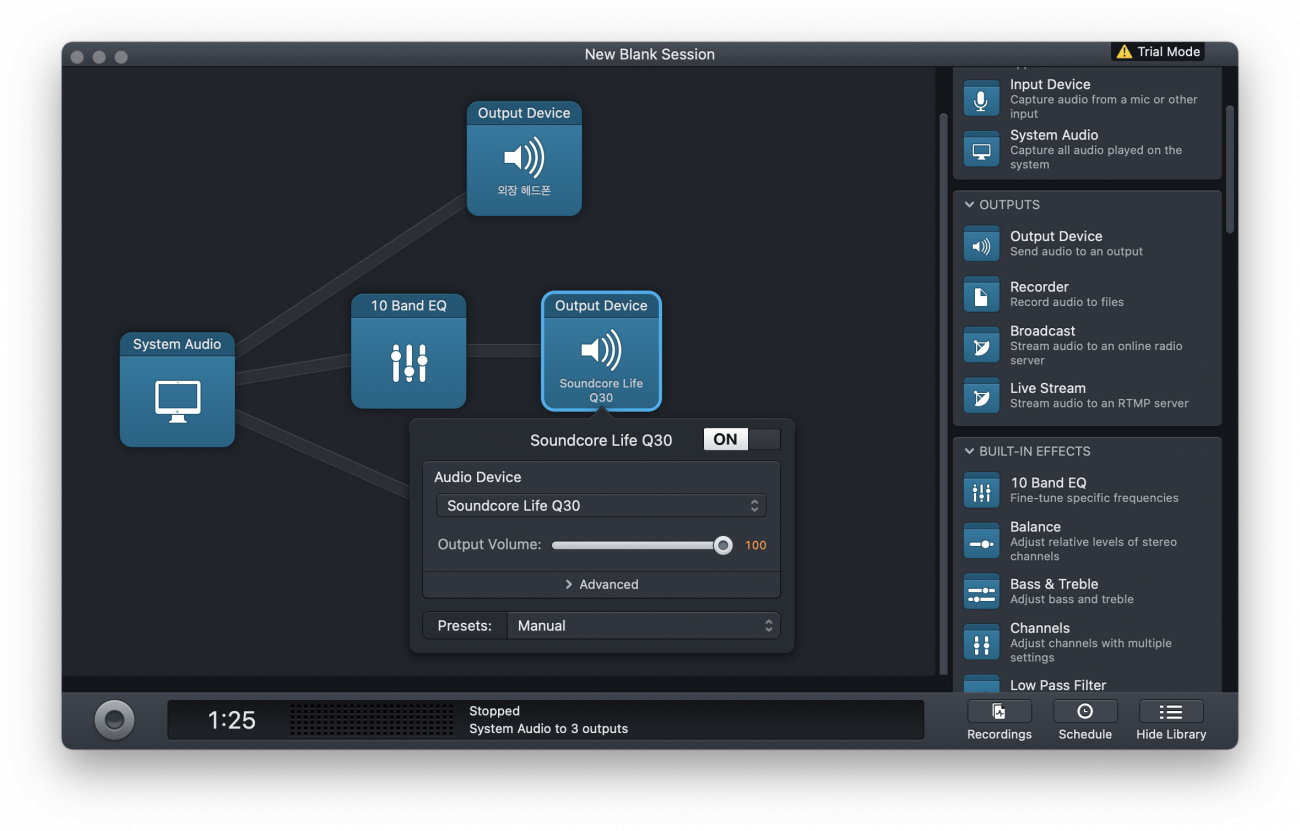The height and width of the screenshot is (831, 1300).
Task: Collapse the BUILT-IN EFFECTS library section
Action: [969, 451]
